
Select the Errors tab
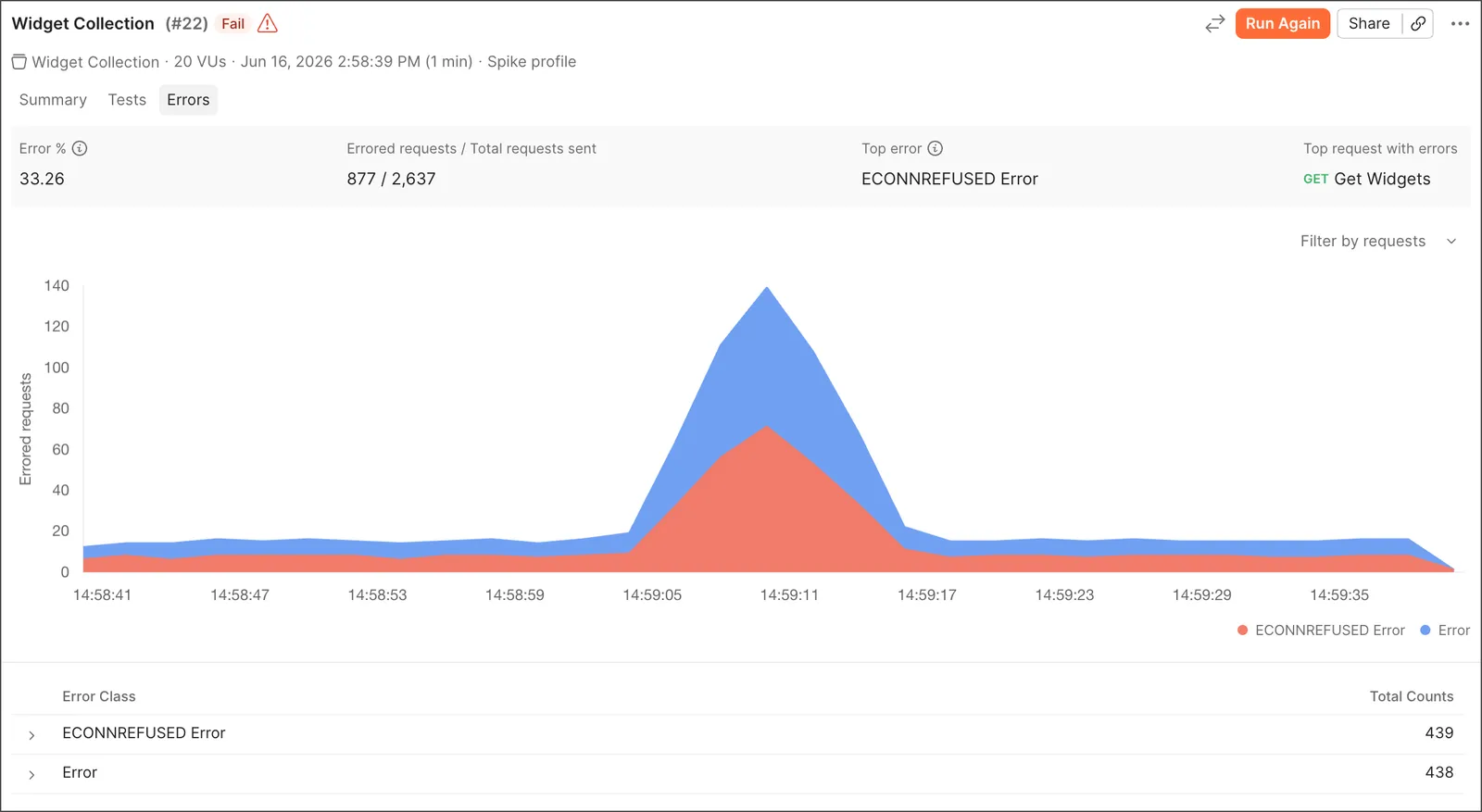[188, 100]
